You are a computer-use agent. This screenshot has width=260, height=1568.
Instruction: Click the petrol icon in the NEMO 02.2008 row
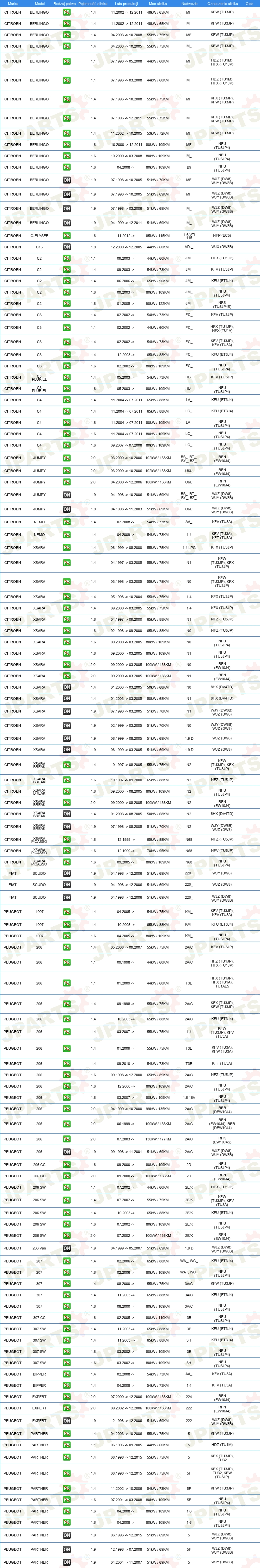click(x=66, y=522)
